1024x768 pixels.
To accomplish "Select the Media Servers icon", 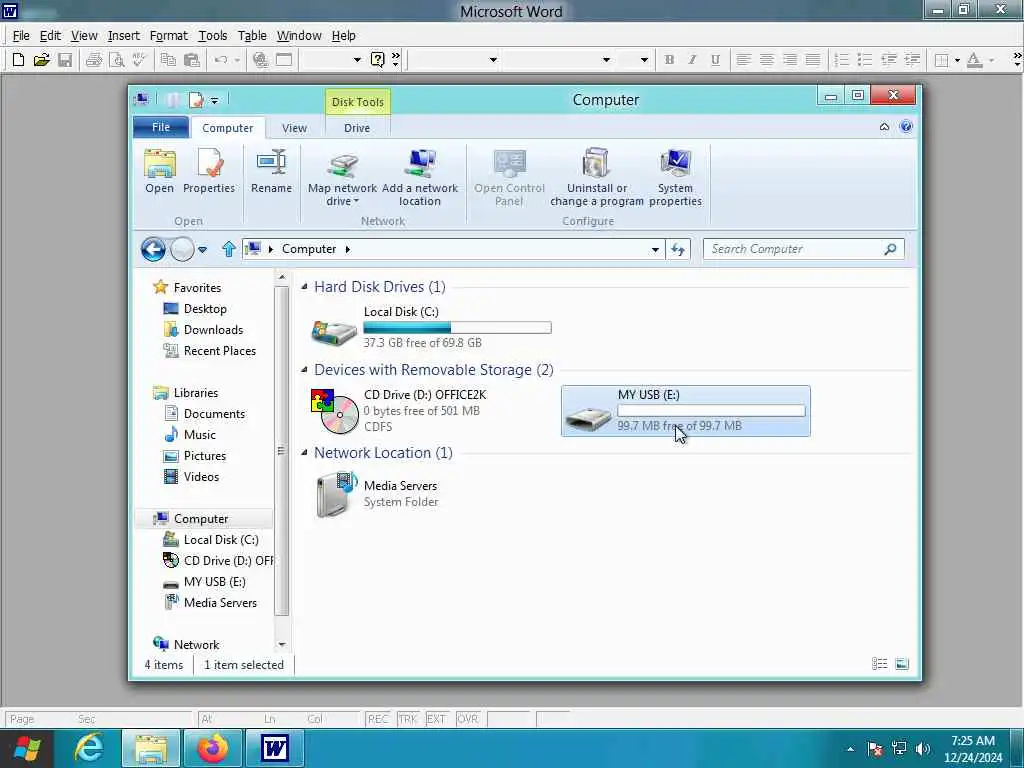I will click(x=336, y=494).
